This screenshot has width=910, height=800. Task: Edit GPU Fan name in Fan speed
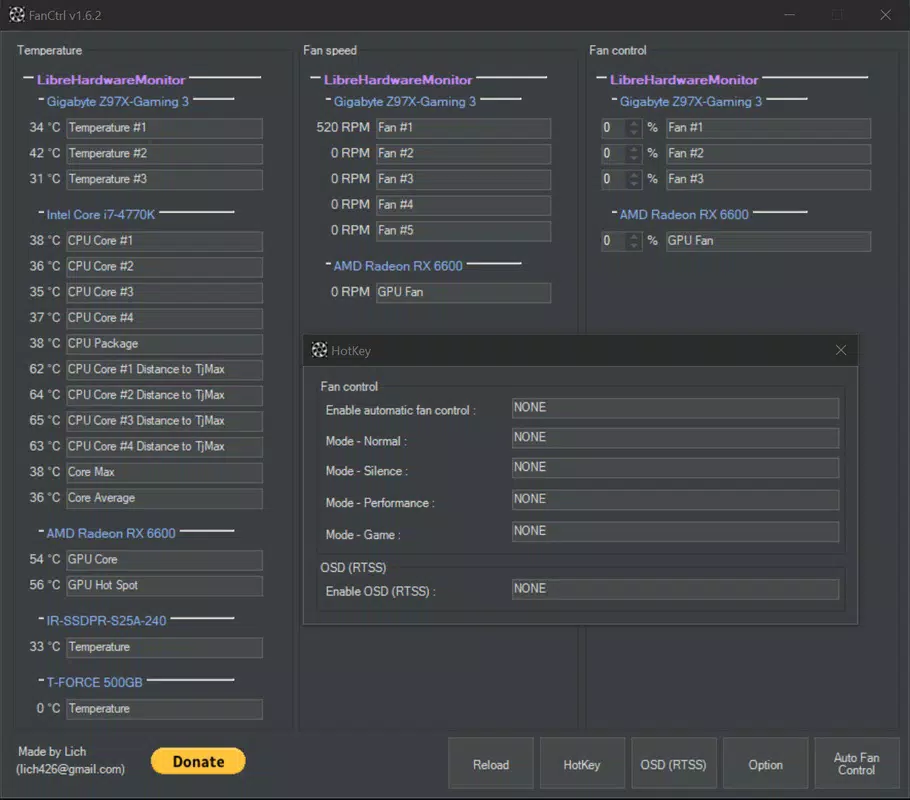(x=463, y=293)
